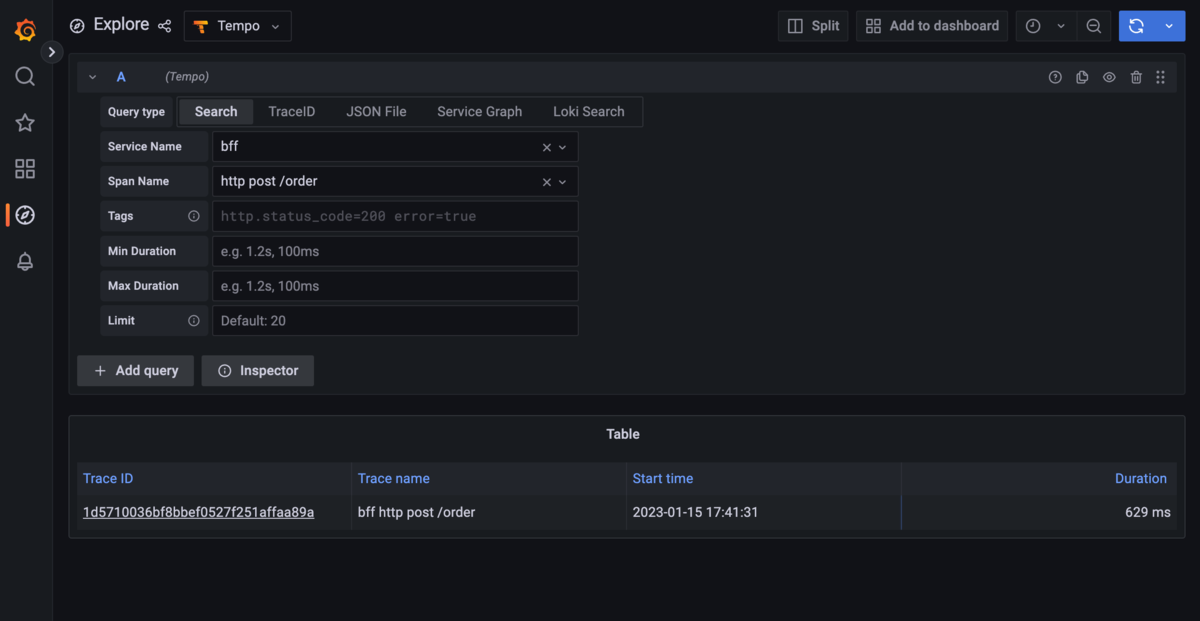Open Starred dashboards star icon

tap(25, 123)
